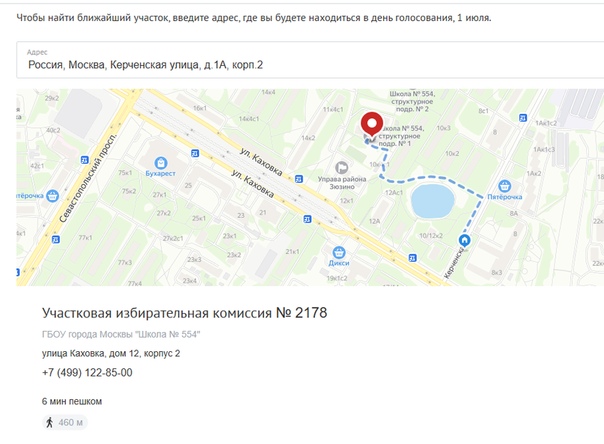Click the pedestrian icon next to 460 м
The height and width of the screenshot is (444, 604).
point(49,422)
